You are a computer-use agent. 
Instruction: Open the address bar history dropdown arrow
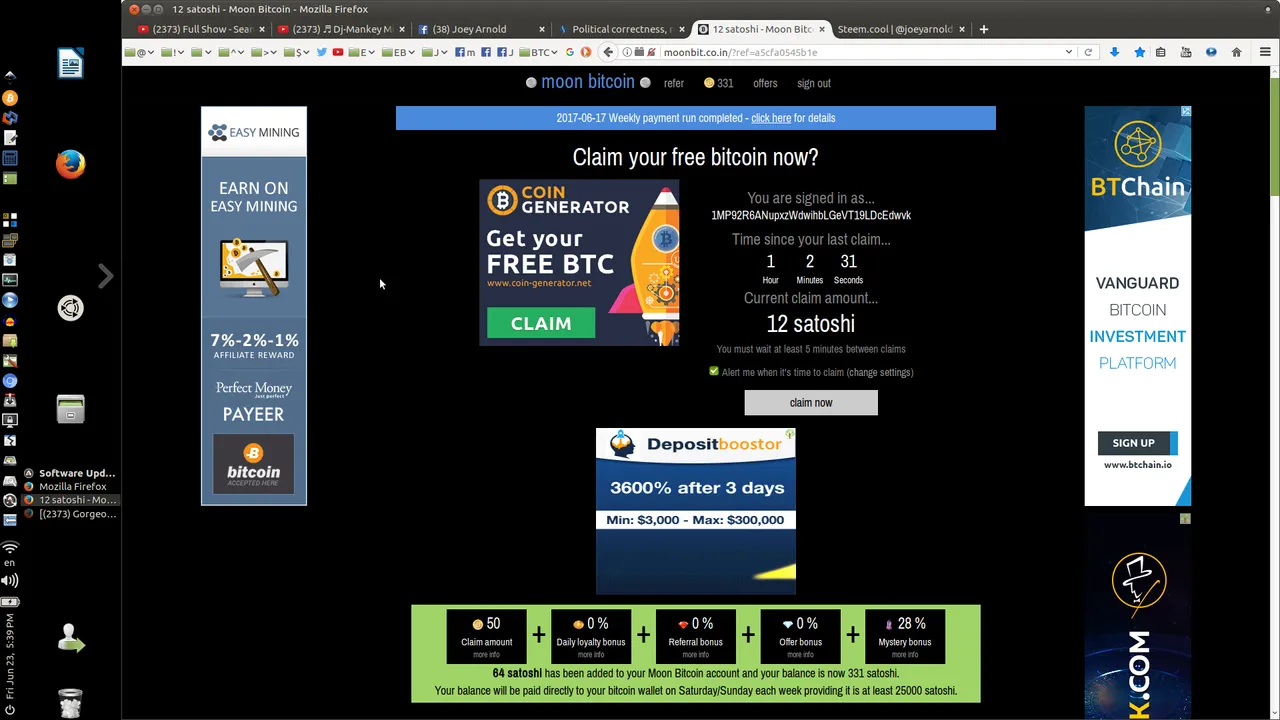click(x=1069, y=52)
